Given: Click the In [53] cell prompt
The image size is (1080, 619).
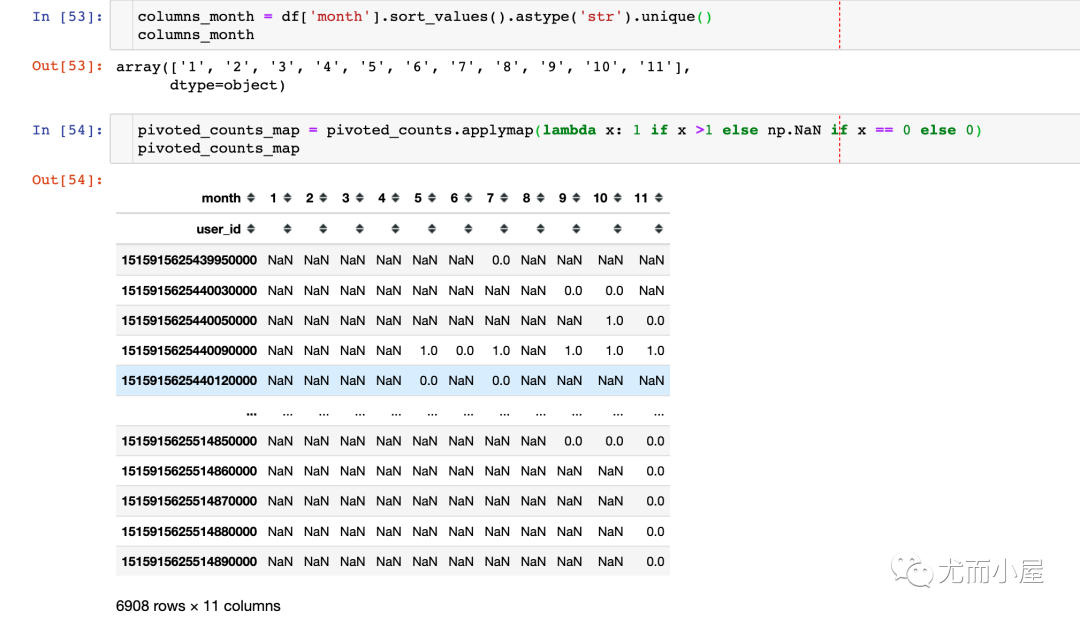Looking at the screenshot, I should (x=68, y=17).
